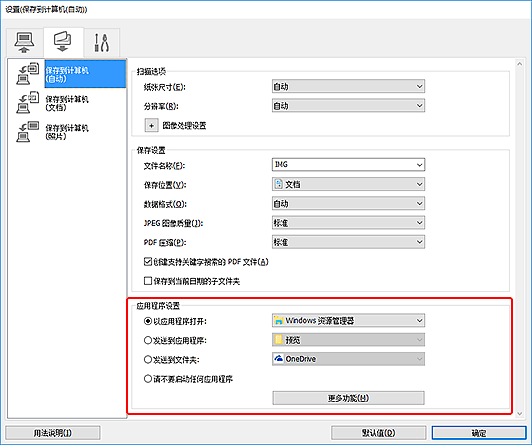
Task: Open the PDF 压缩 dropdown
Action: 348,242
